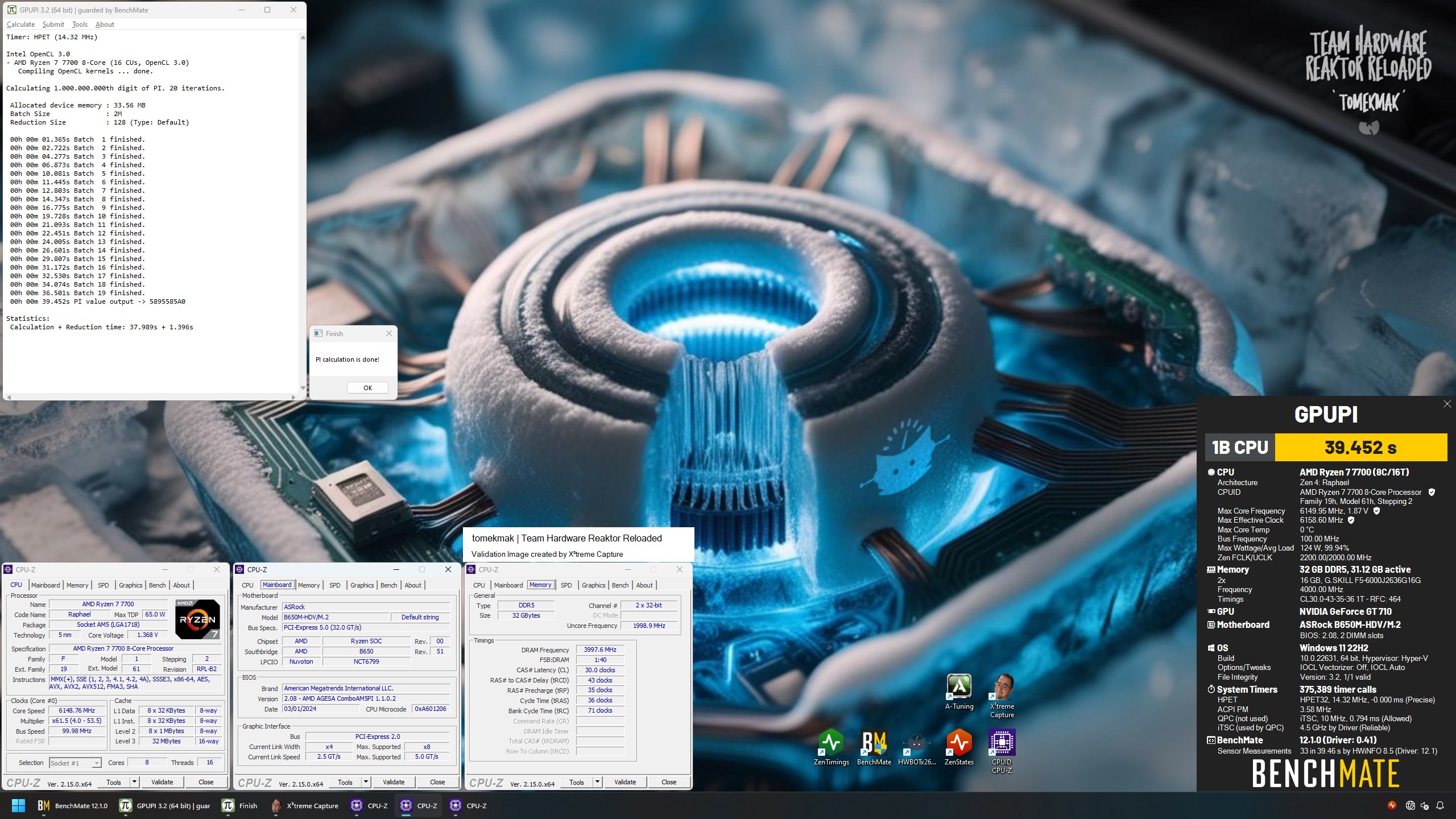
Task: Open notification bell in system tray
Action: (1440, 805)
